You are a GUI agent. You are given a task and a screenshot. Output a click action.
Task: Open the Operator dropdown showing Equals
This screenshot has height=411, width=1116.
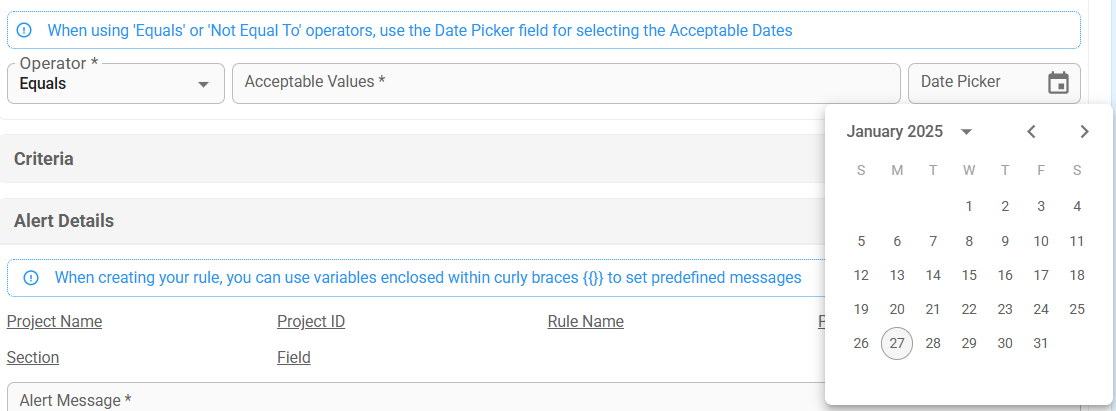115,84
